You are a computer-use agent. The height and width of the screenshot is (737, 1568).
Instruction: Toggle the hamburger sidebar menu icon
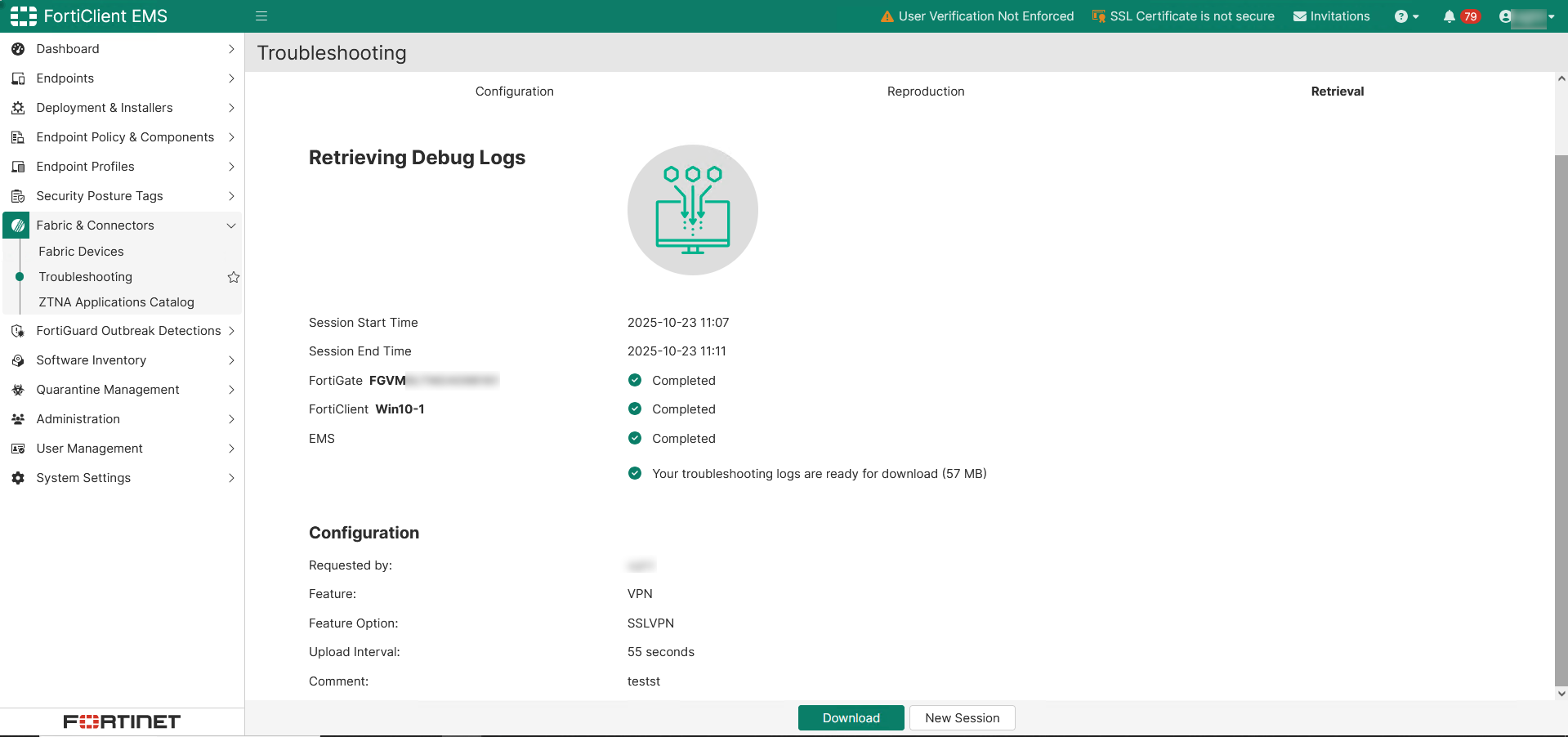click(x=261, y=16)
